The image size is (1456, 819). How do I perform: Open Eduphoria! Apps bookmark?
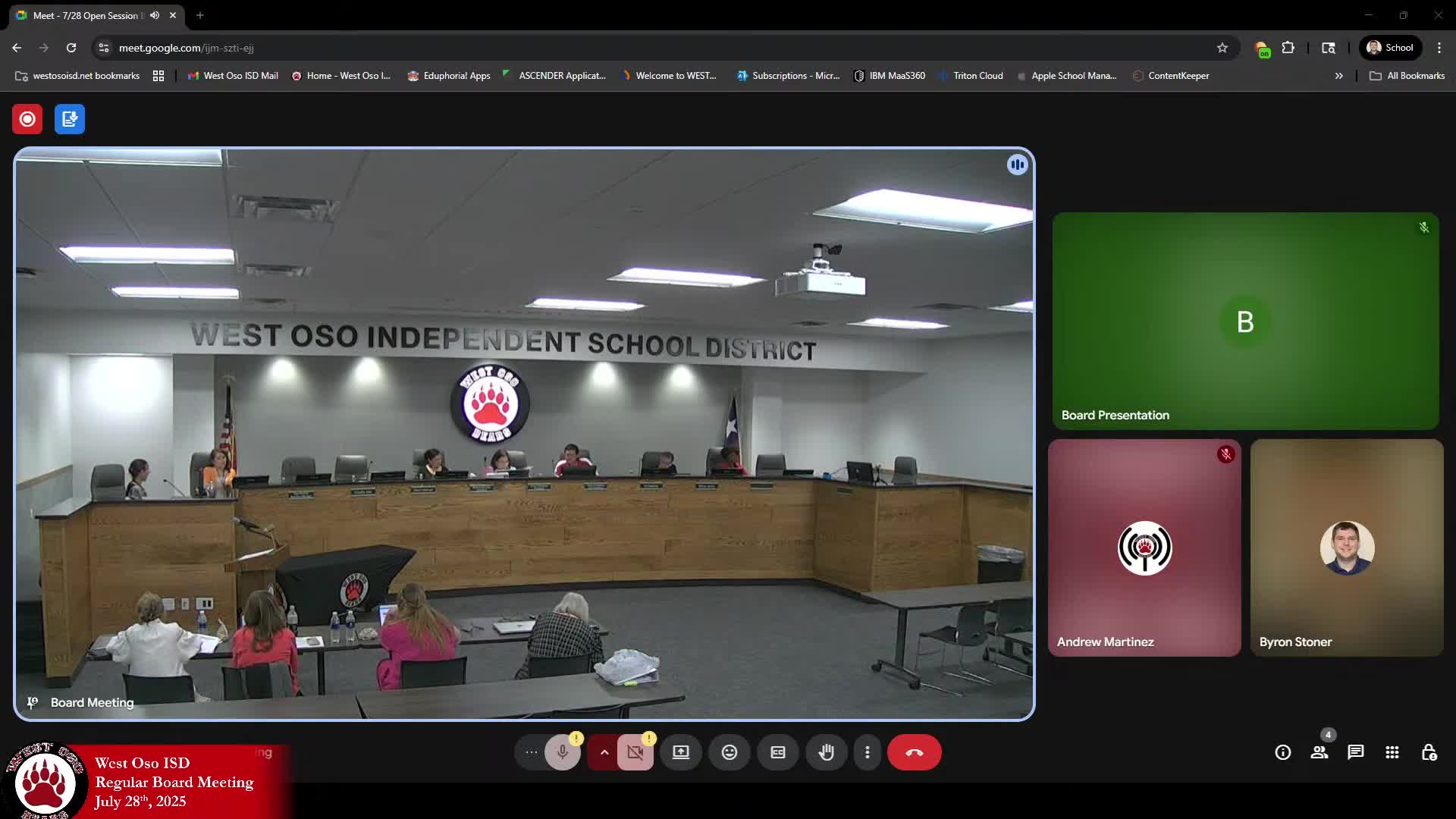point(449,76)
